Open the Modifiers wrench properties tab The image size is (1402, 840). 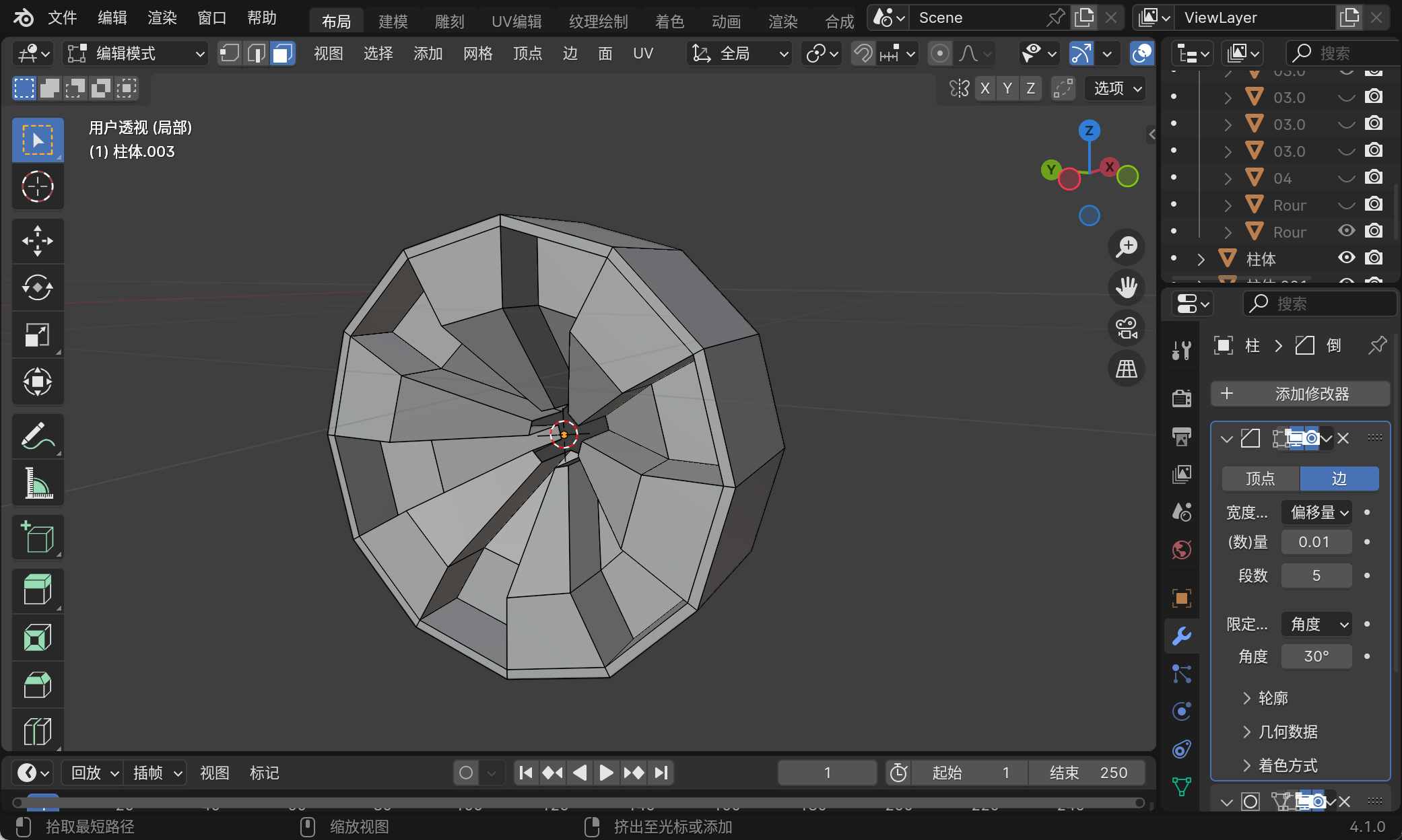pyautogui.click(x=1182, y=636)
